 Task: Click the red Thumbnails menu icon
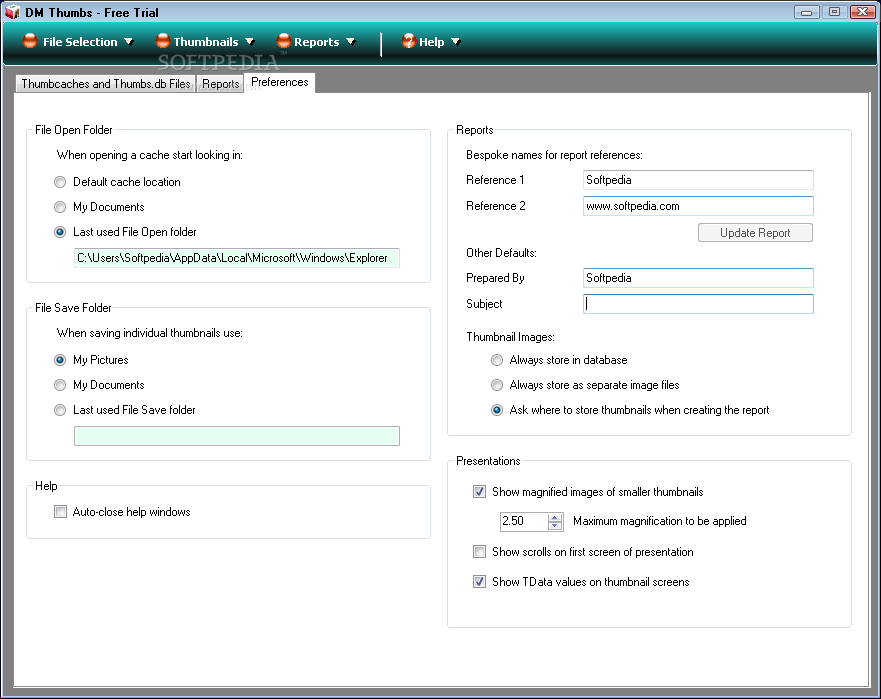pyautogui.click(x=162, y=42)
